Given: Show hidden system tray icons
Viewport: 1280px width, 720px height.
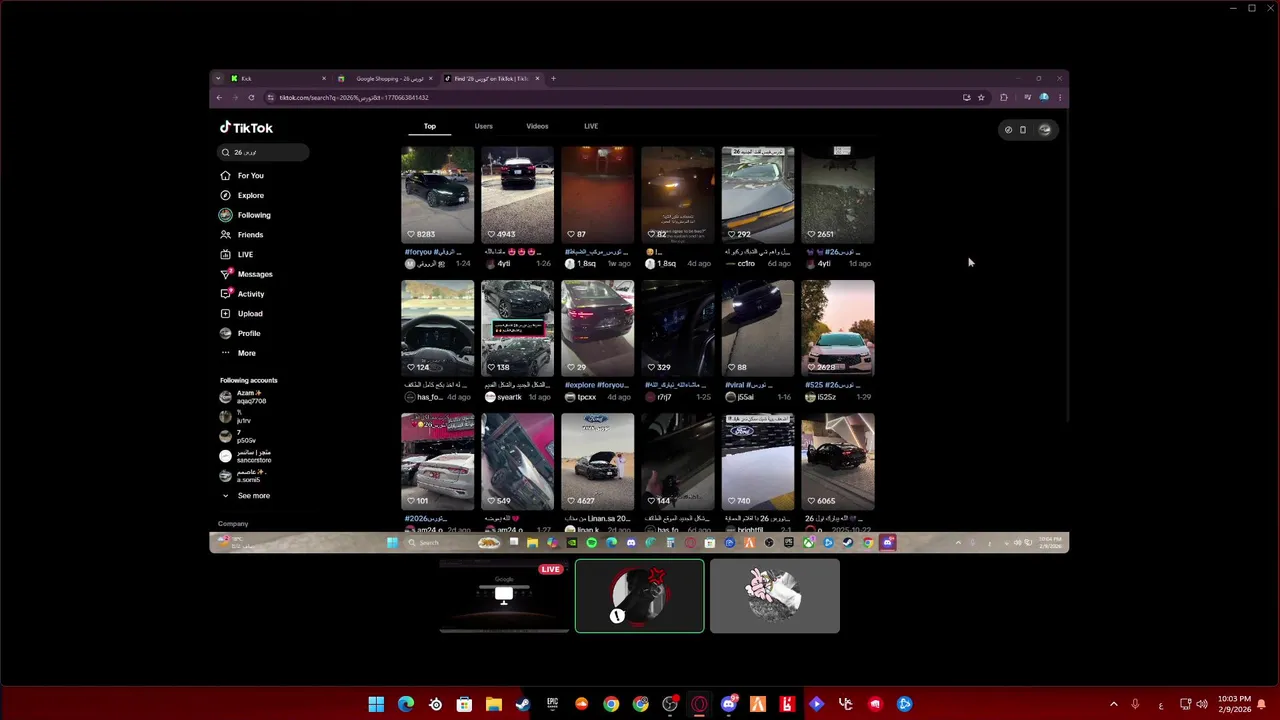Looking at the screenshot, I should [1113, 704].
